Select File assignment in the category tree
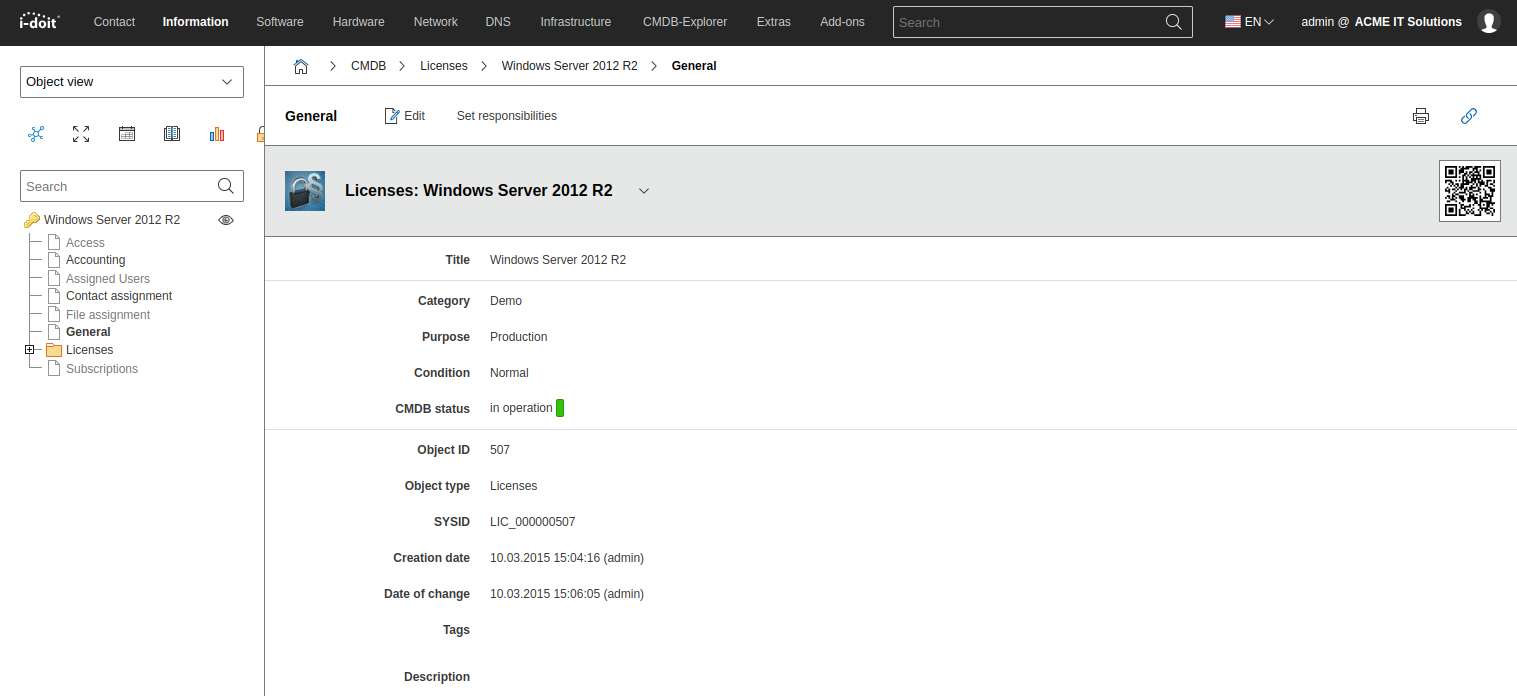 tap(108, 315)
